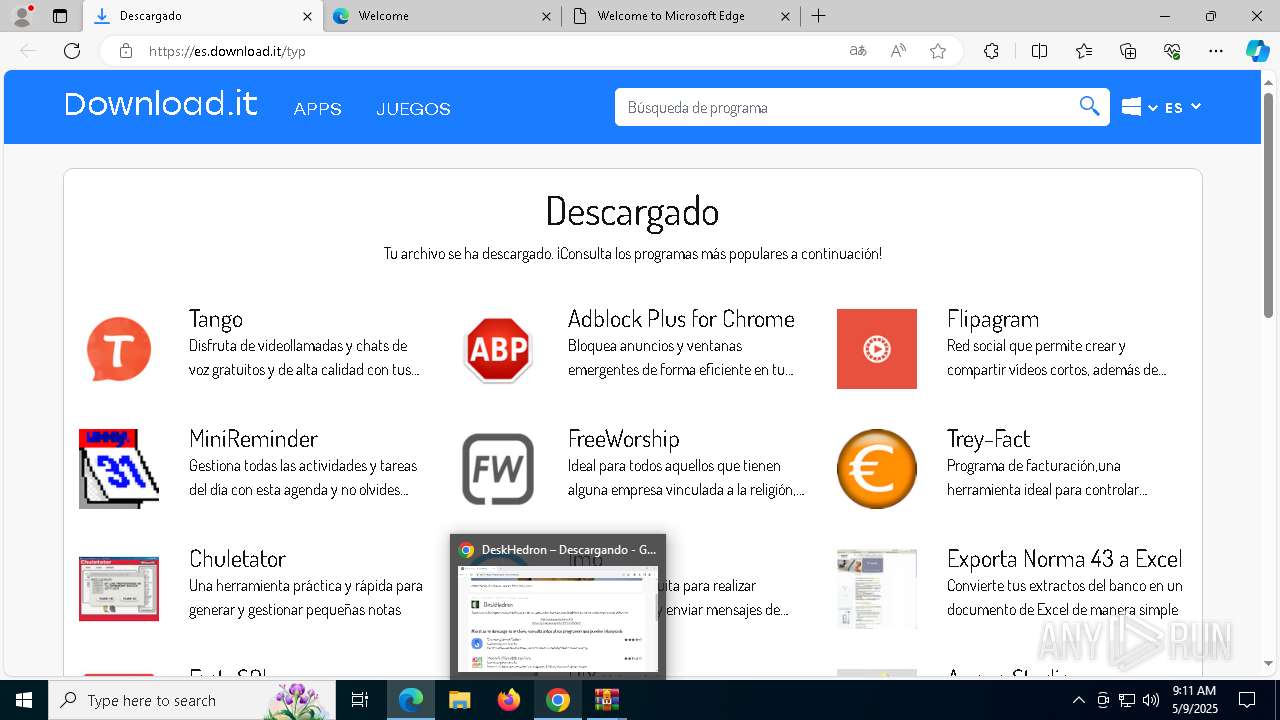Open Settings and more menu
The width and height of the screenshot is (1280, 720).
pos(1216,51)
